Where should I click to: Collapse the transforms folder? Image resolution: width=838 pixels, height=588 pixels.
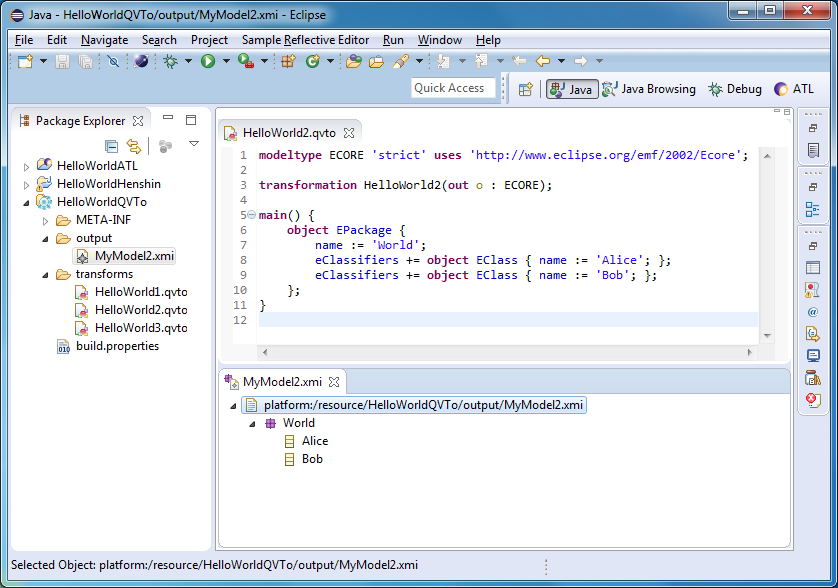[x=45, y=275]
